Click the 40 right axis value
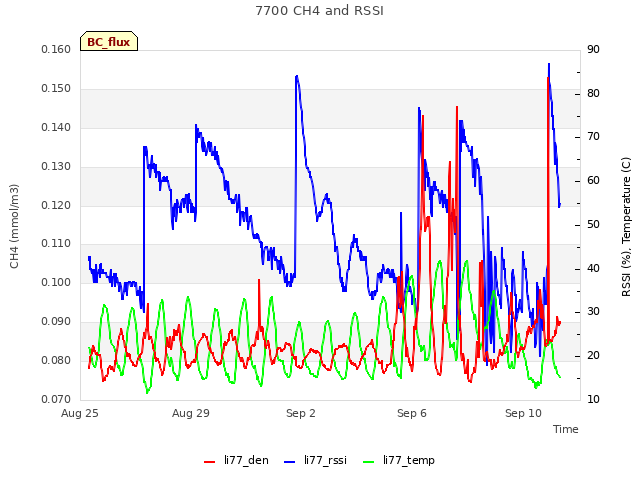 593,268
